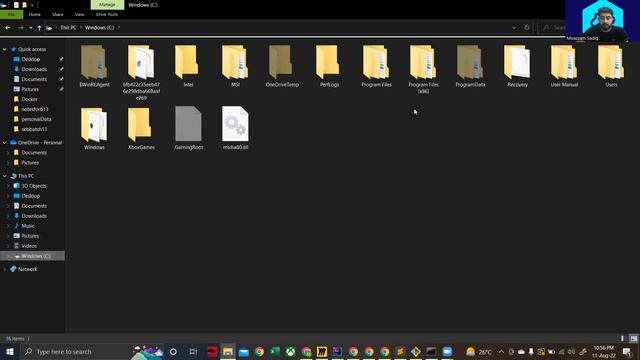The image size is (640, 360).
Task: Open the weather widget showing 26°C
Action: pos(478,351)
